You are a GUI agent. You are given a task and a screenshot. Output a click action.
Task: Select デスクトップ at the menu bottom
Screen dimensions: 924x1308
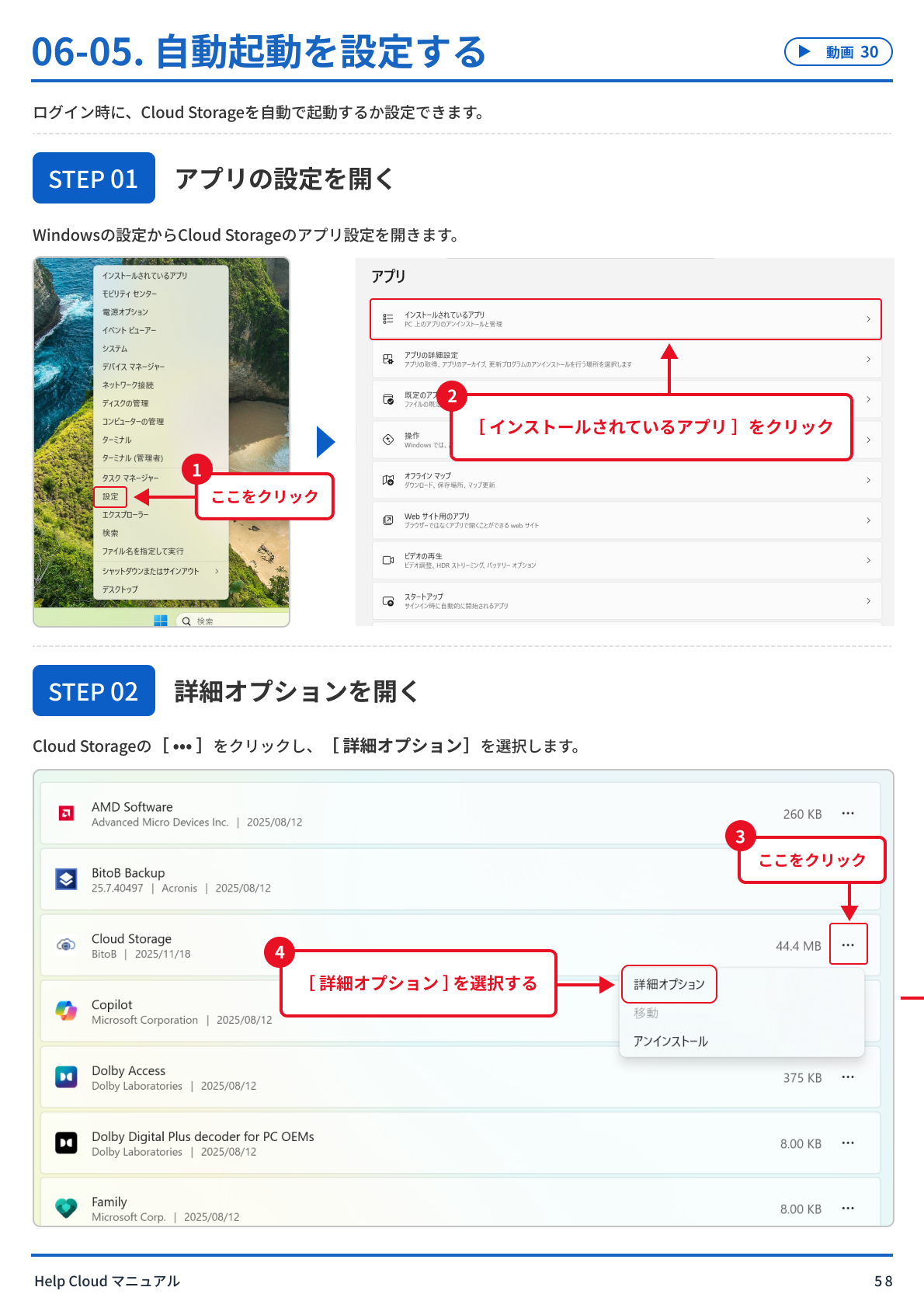[x=120, y=590]
